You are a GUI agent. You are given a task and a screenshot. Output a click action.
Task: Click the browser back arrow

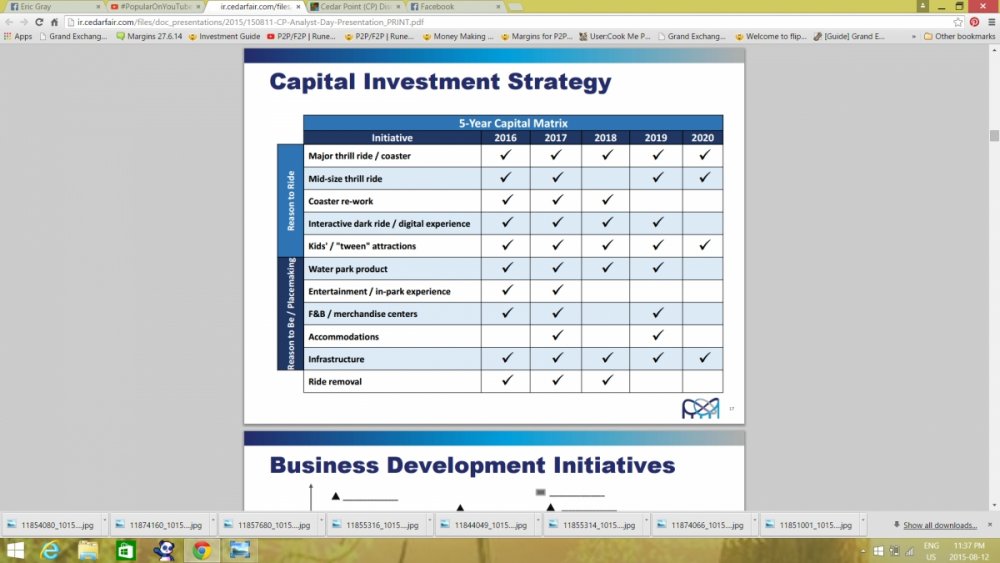tap(9, 21)
